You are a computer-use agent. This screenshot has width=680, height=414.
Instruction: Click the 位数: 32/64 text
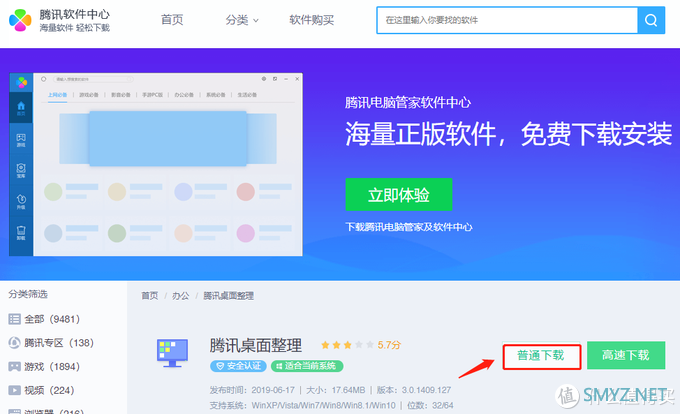(x=430, y=405)
